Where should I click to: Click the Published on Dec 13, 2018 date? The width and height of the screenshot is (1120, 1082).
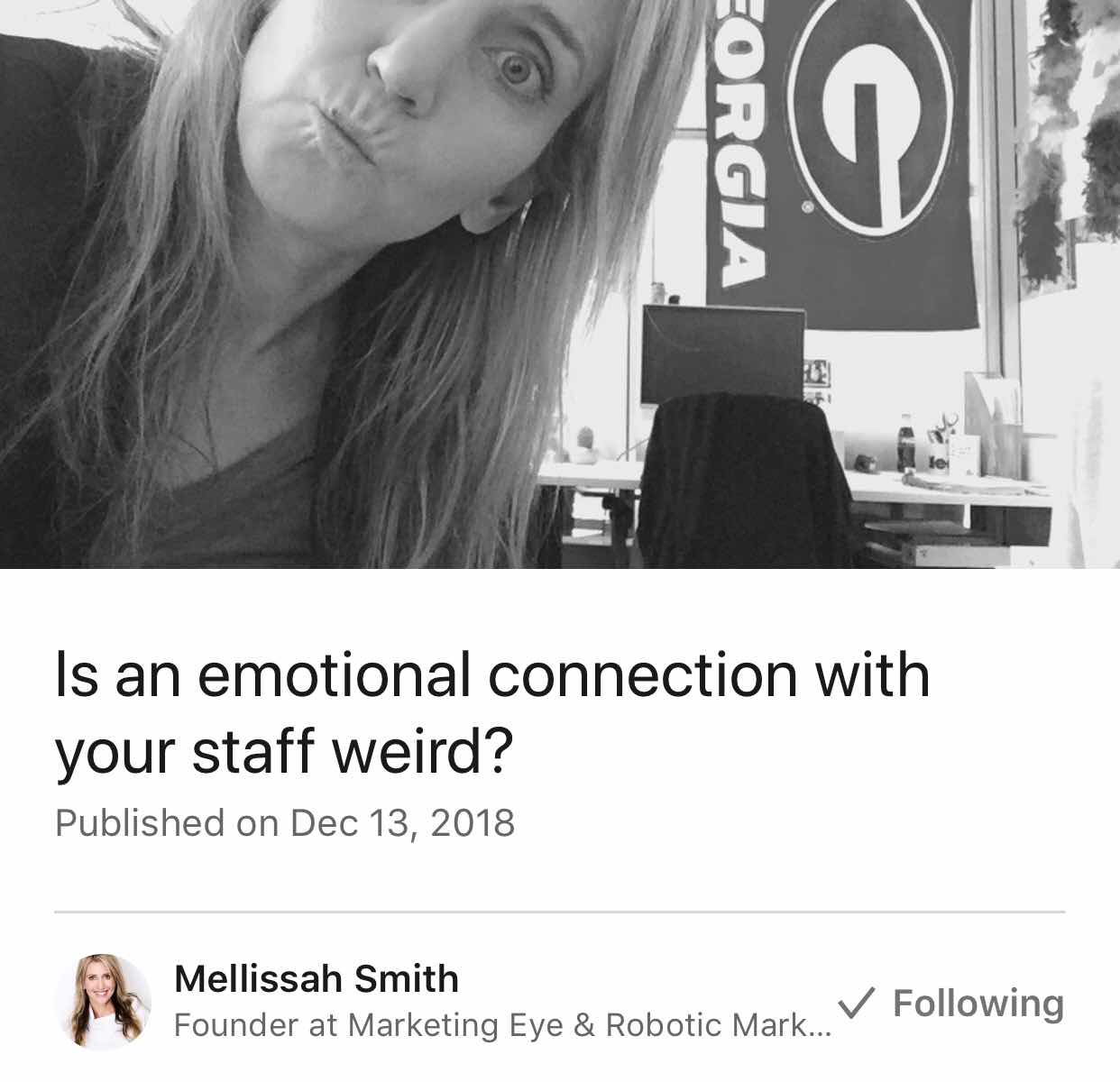point(285,823)
